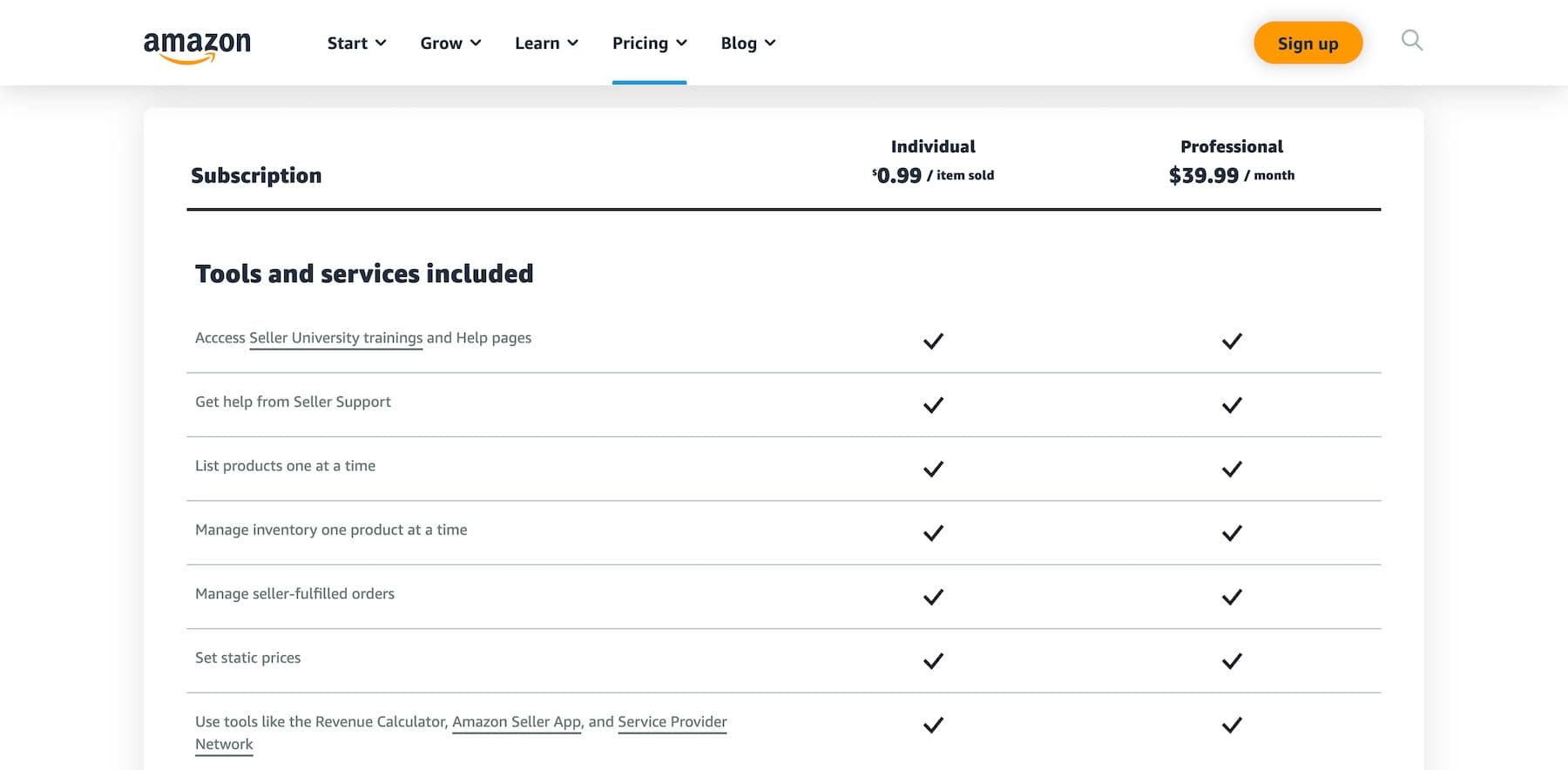1568x770 pixels.
Task: Click Individual checkmark for Seller University trainings
Action: tap(933, 341)
